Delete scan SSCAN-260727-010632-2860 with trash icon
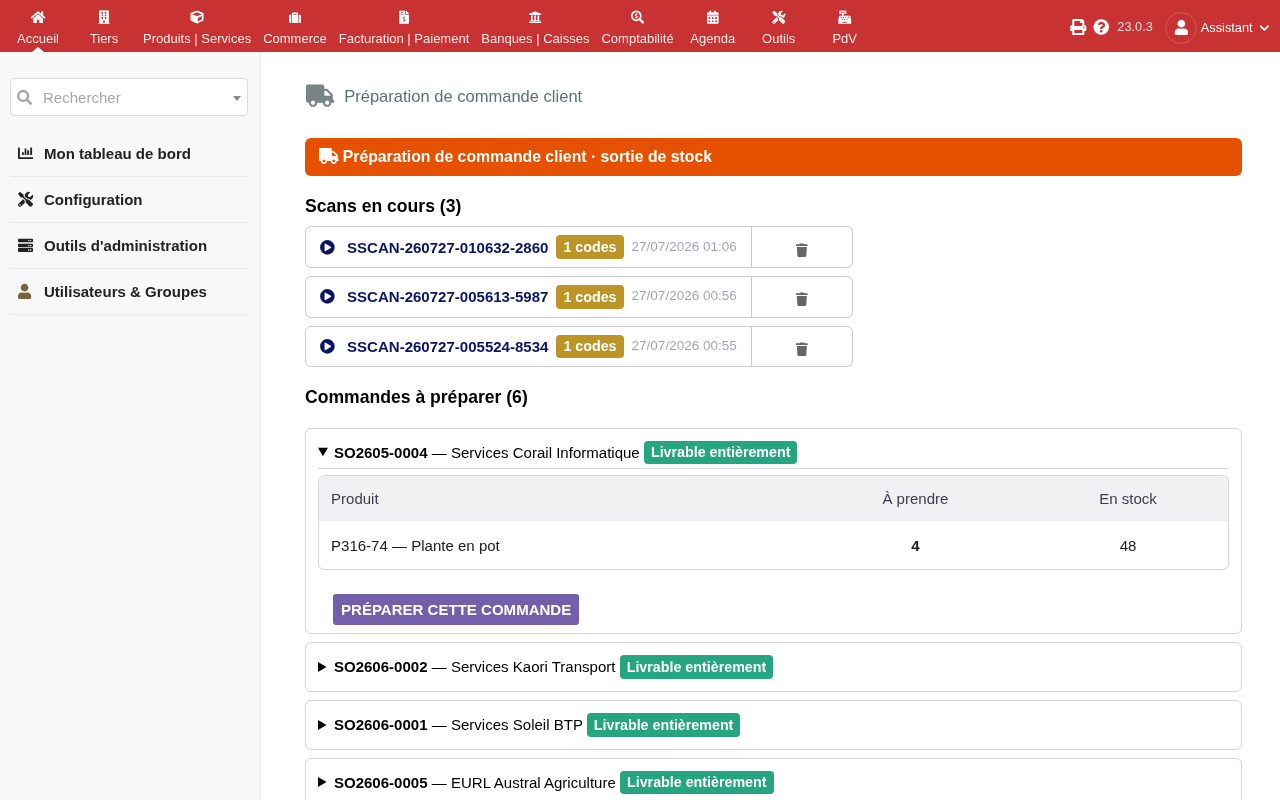The image size is (1280, 800). click(x=801, y=249)
